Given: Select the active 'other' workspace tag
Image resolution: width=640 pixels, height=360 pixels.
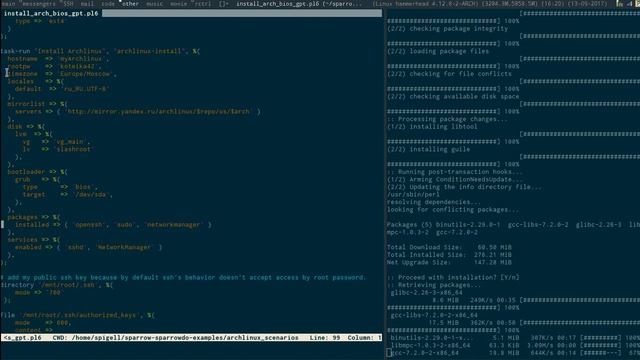Looking at the screenshot, I should (130, 4).
